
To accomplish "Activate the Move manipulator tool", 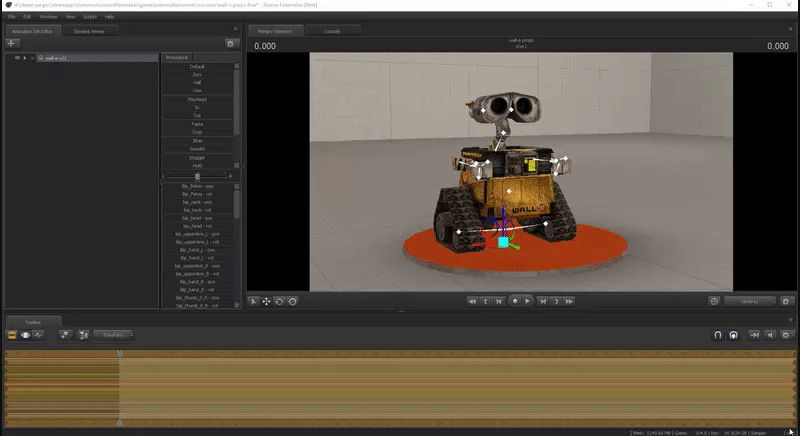I will click(266, 301).
